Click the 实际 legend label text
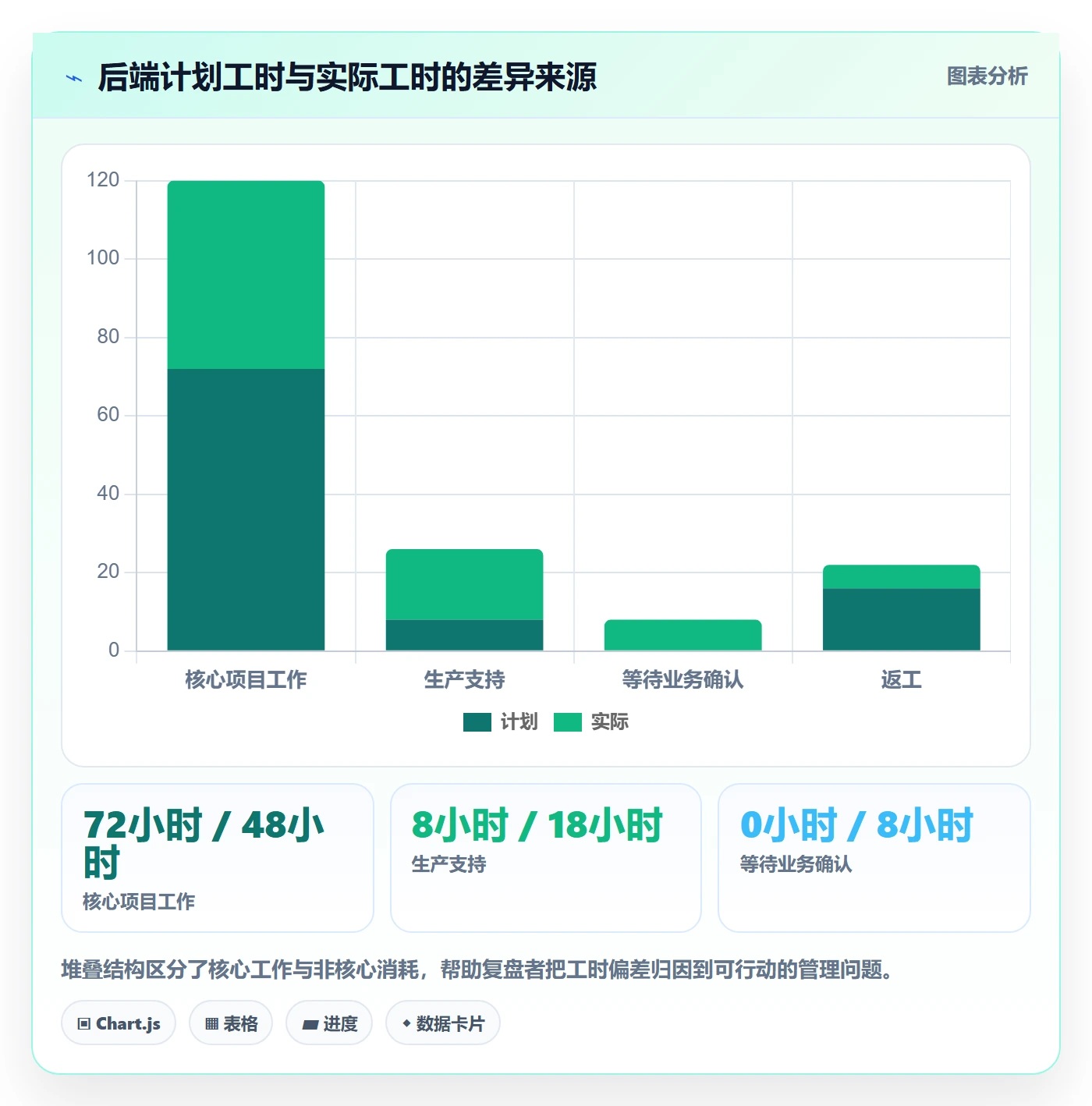Screen dimensions: 1092x1106 (x=609, y=722)
